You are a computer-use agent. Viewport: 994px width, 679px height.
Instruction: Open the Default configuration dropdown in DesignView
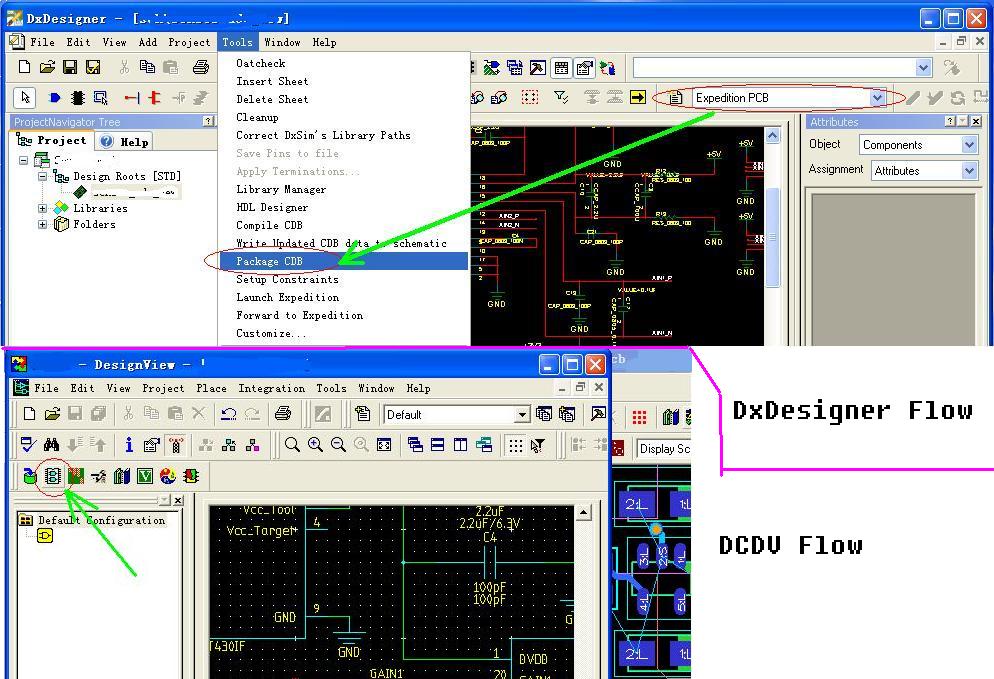pos(522,415)
